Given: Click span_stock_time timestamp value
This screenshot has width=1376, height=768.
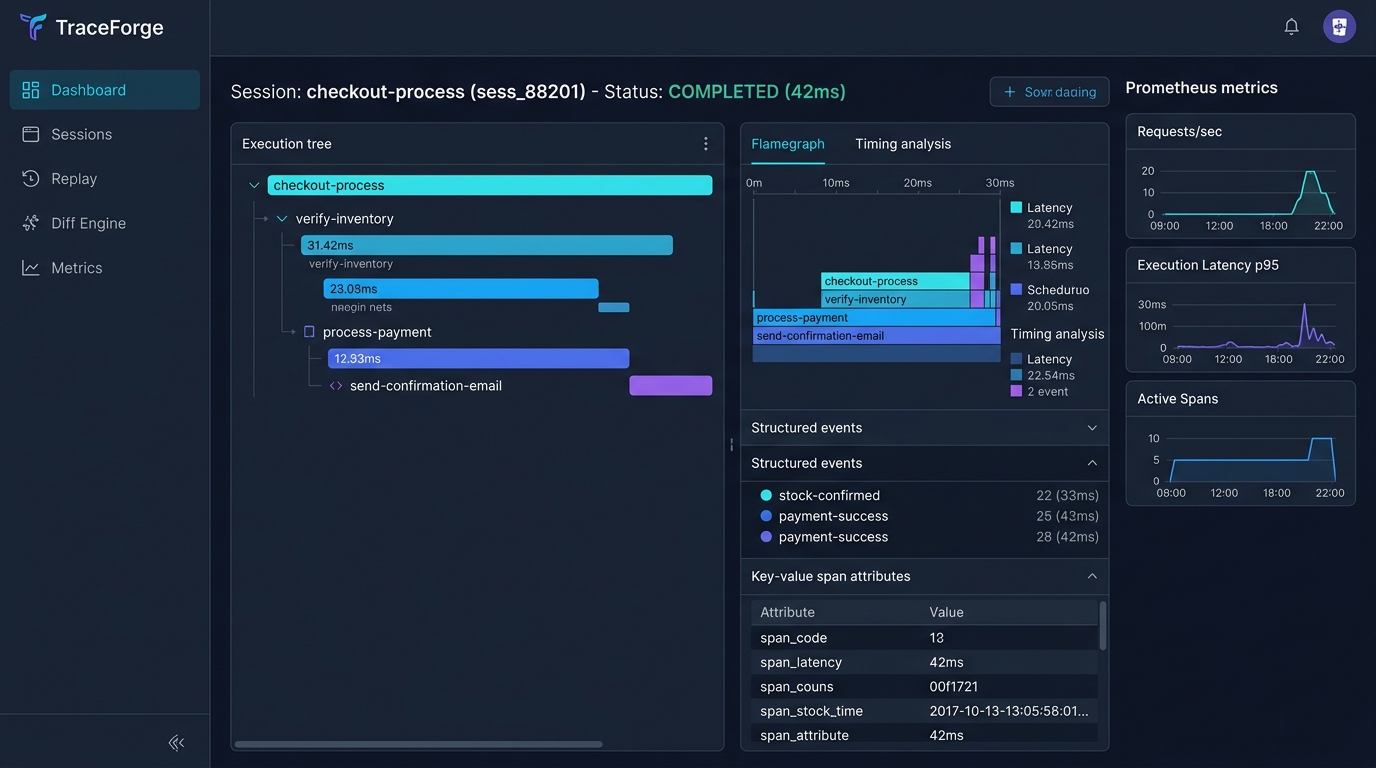Looking at the screenshot, I should (x=1009, y=711).
